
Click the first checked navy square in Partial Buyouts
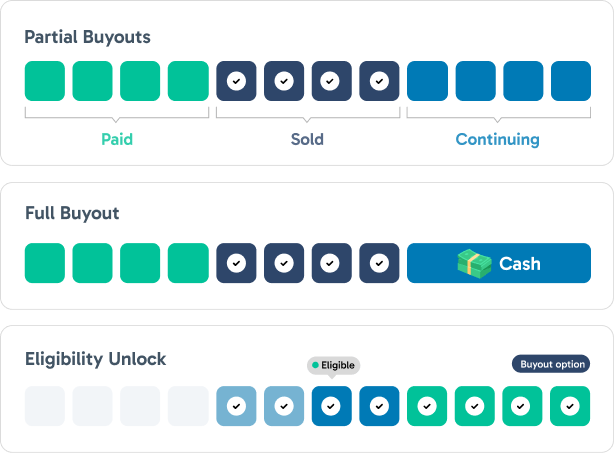(x=236, y=81)
